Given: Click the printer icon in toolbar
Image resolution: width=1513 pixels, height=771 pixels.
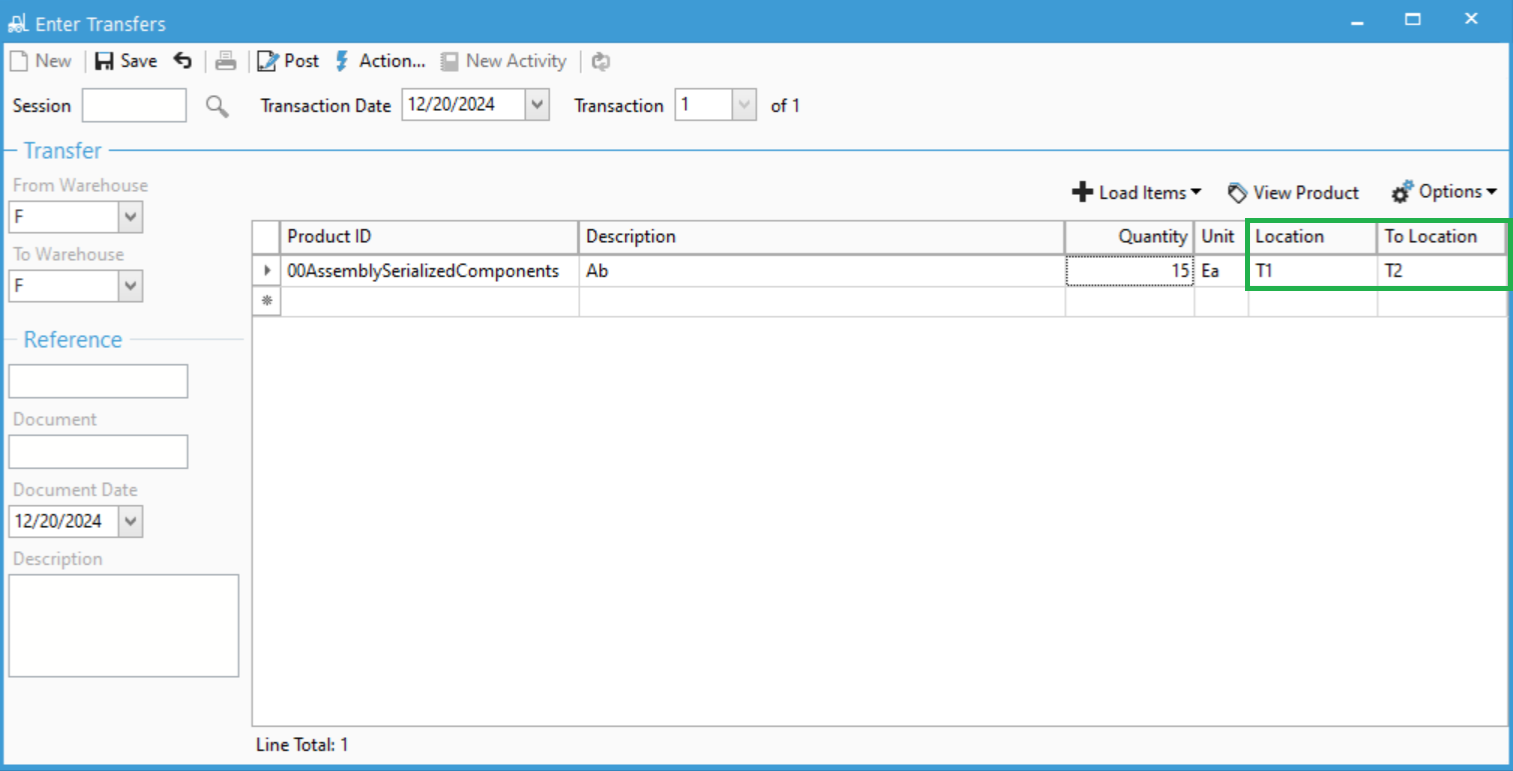Looking at the screenshot, I should [x=226, y=61].
